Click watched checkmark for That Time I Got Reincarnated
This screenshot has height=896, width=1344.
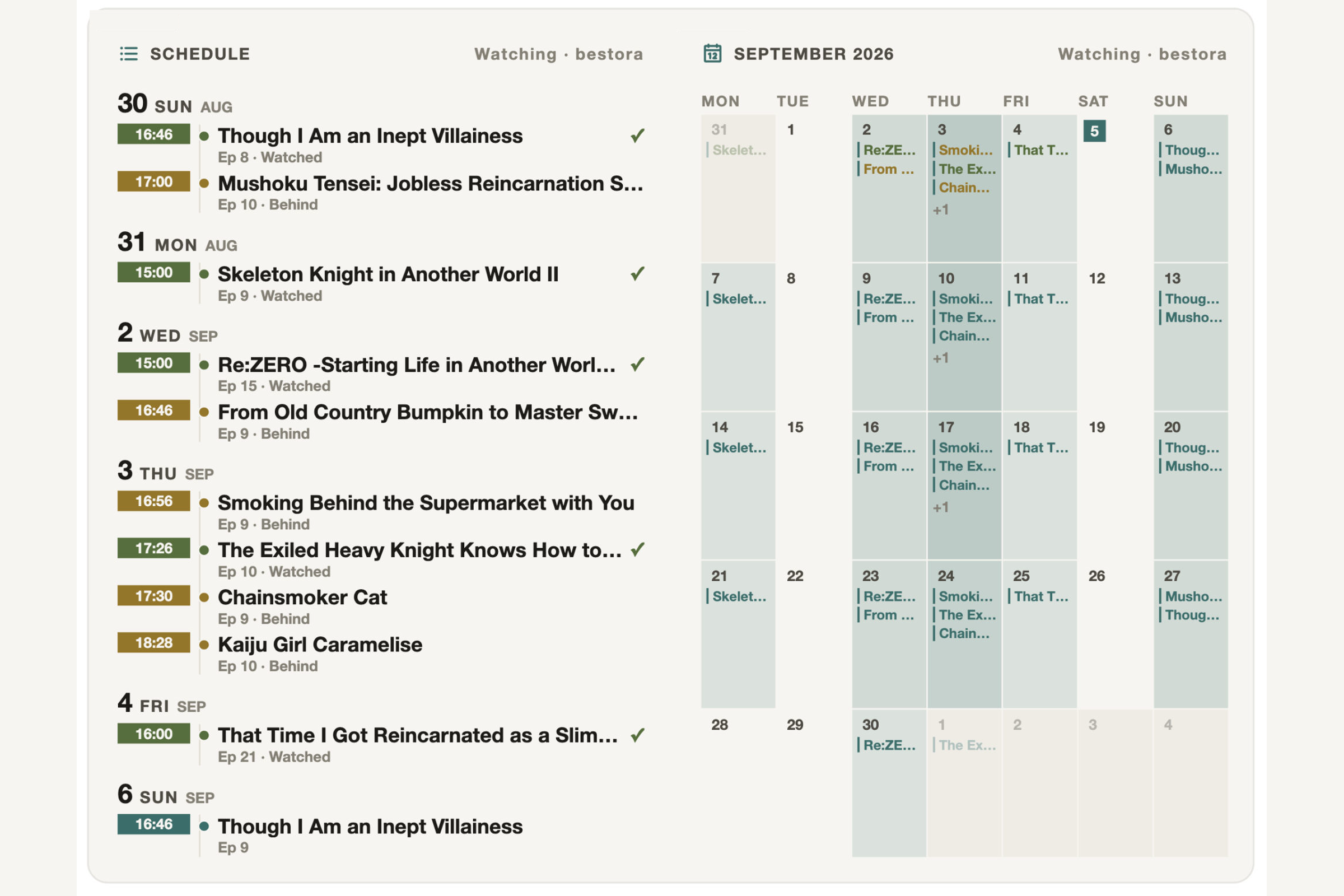(638, 735)
